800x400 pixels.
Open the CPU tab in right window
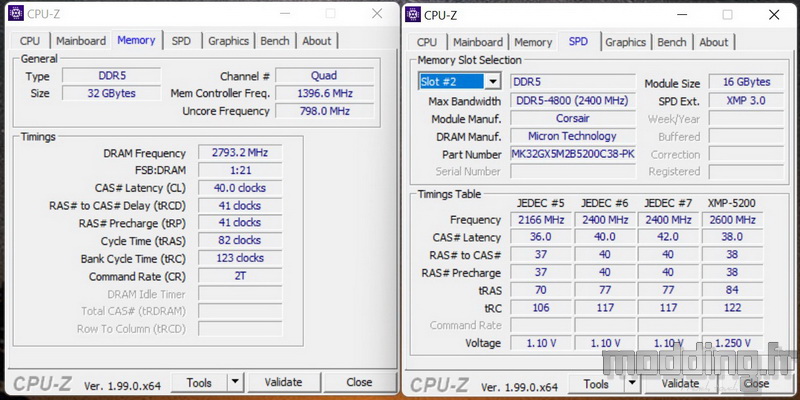pos(427,42)
